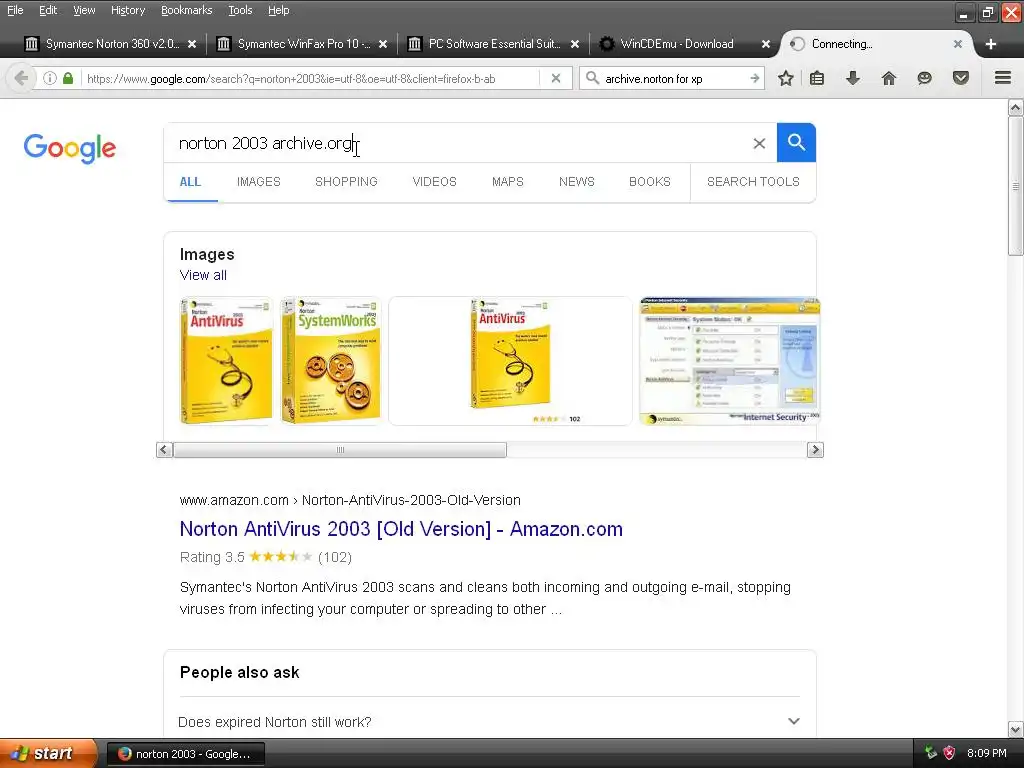The image size is (1024, 768).
Task: Click the green secure padlock icon
Action: [x=68, y=78]
